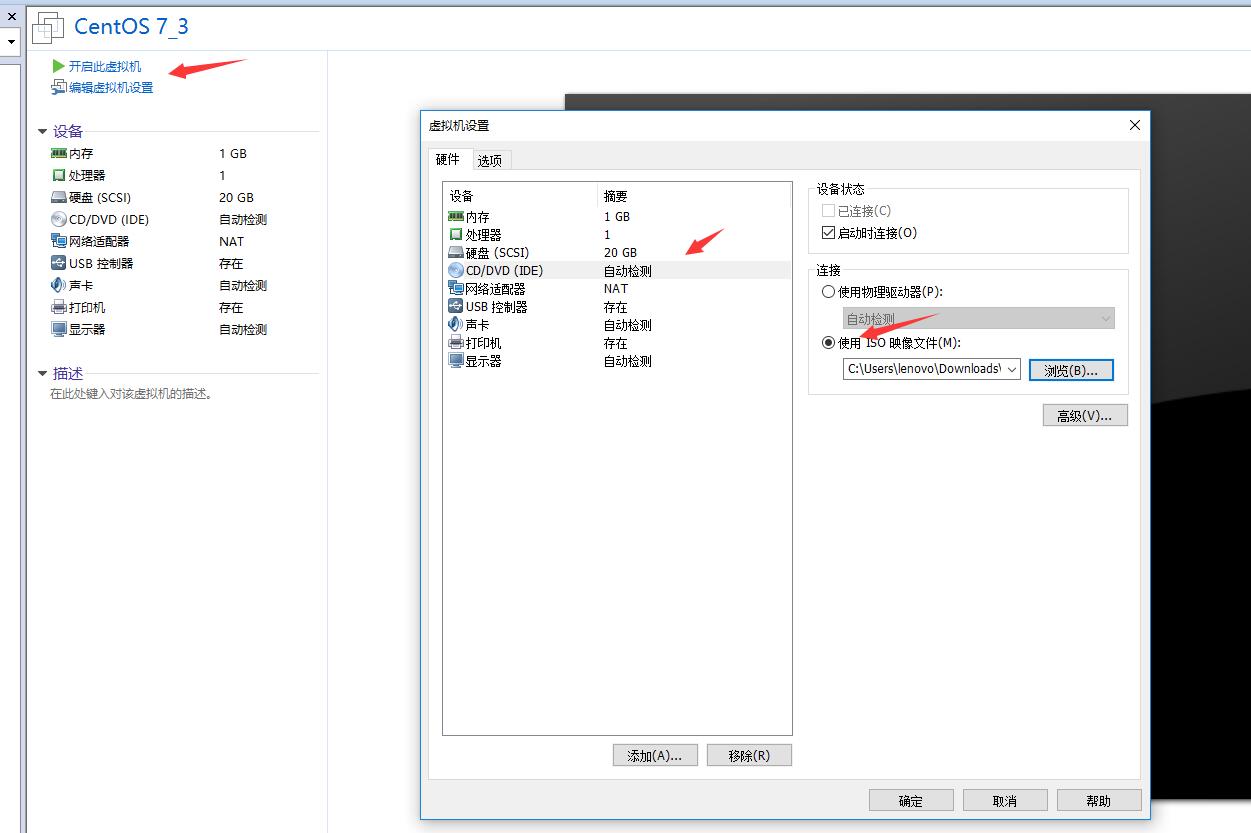
Task: Click 1 GB value in left device panel
Action: (x=233, y=153)
